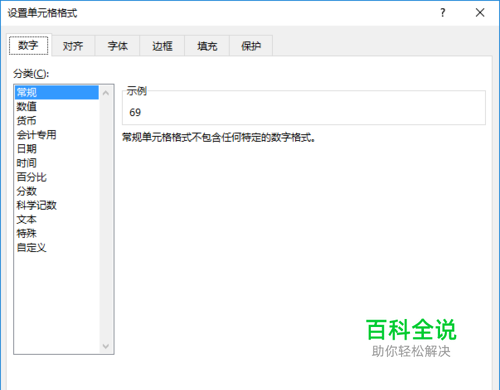Viewport: 500px width, 390px height.
Task: Switch to the 数字 tab
Action: [29, 45]
